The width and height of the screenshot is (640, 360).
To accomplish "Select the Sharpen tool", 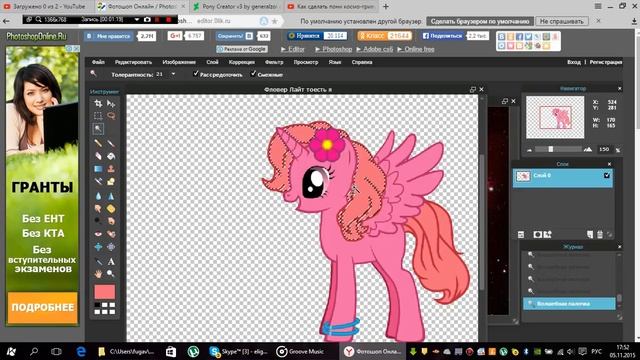I will [x=111, y=196].
